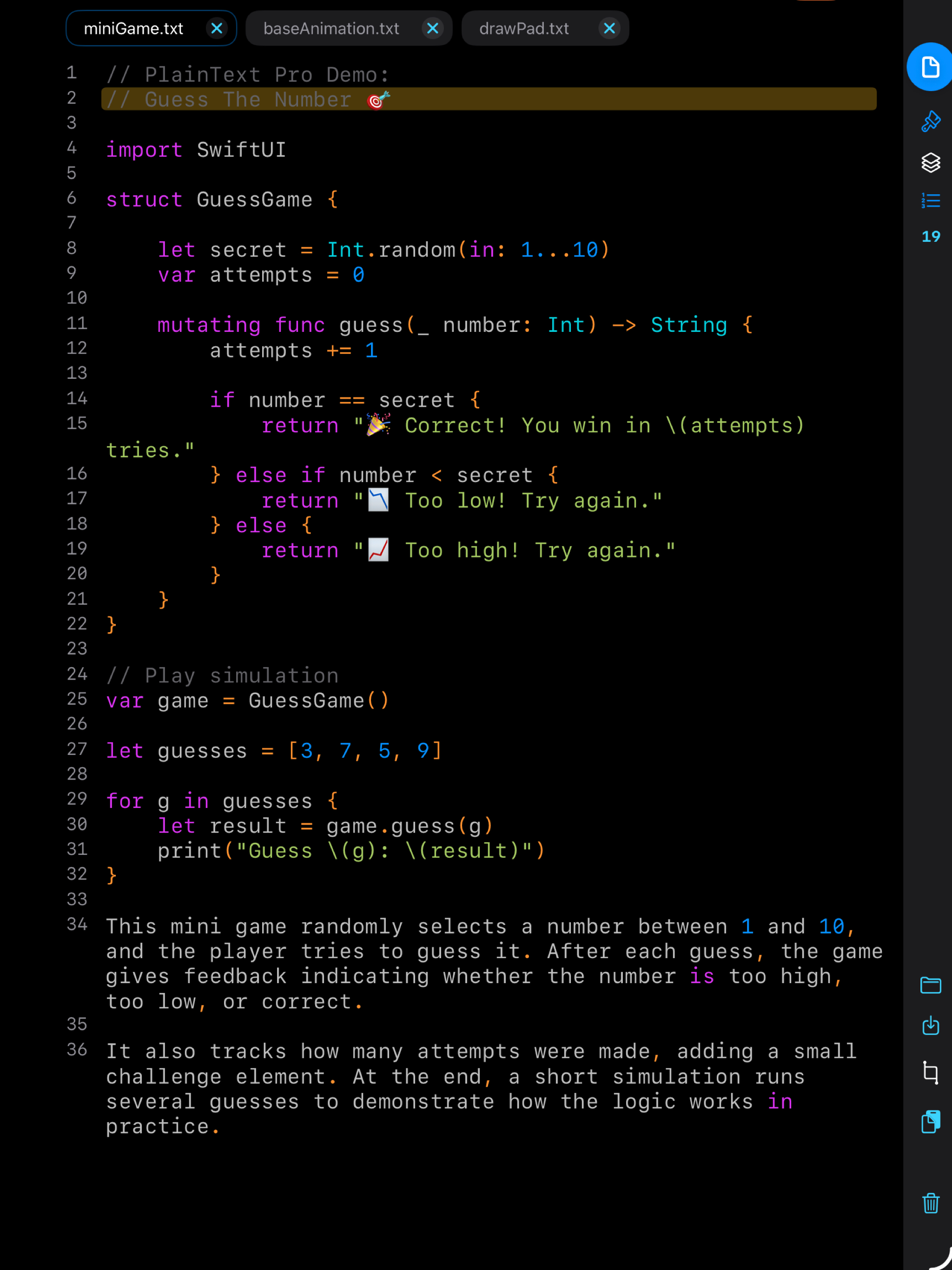This screenshot has width=952, height=1270.
Task: Click 'let result = game.guess(g)' line
Action: point(325,826)
